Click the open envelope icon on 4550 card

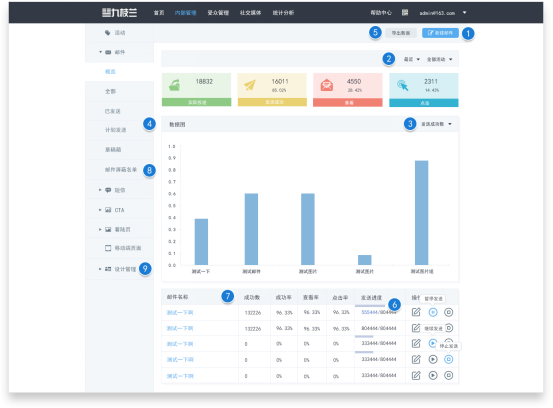click(327, 85)
